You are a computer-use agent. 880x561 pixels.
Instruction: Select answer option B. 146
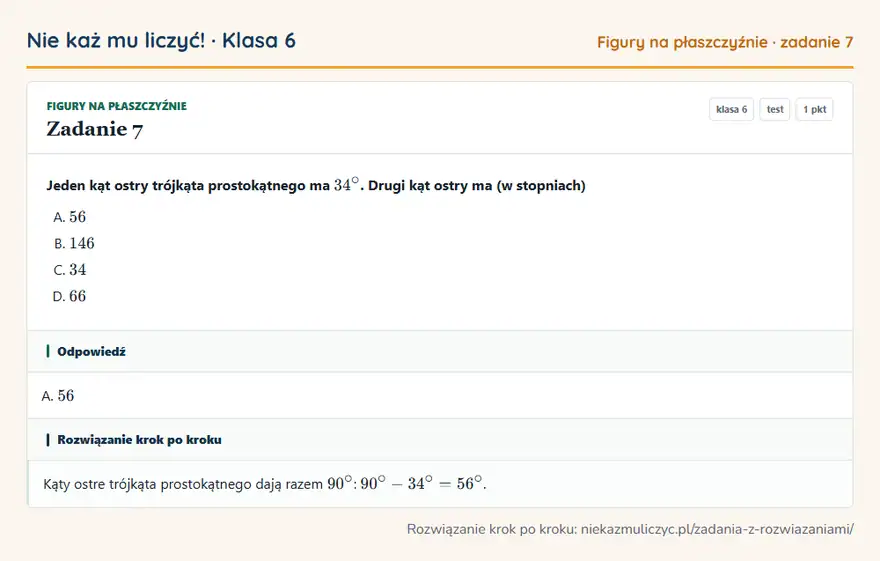click(x=74, y=243)
